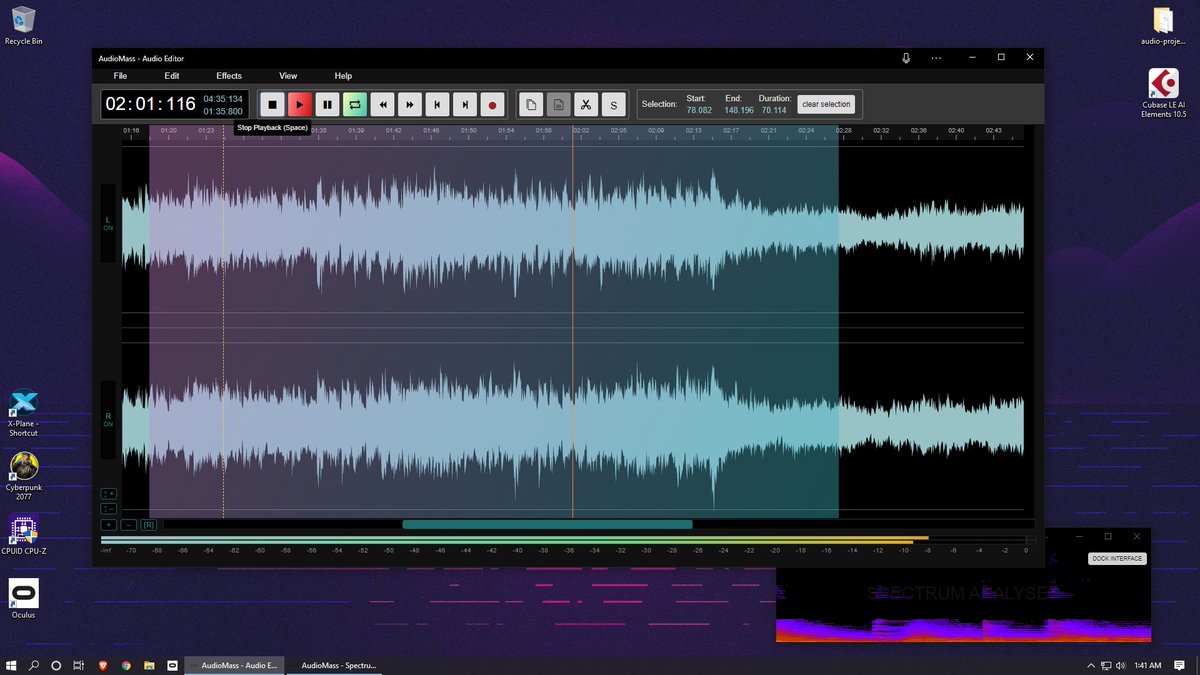The image size is (1200, 675).
Task: Start playback with the red Play icon
Action: click(300, 104)
